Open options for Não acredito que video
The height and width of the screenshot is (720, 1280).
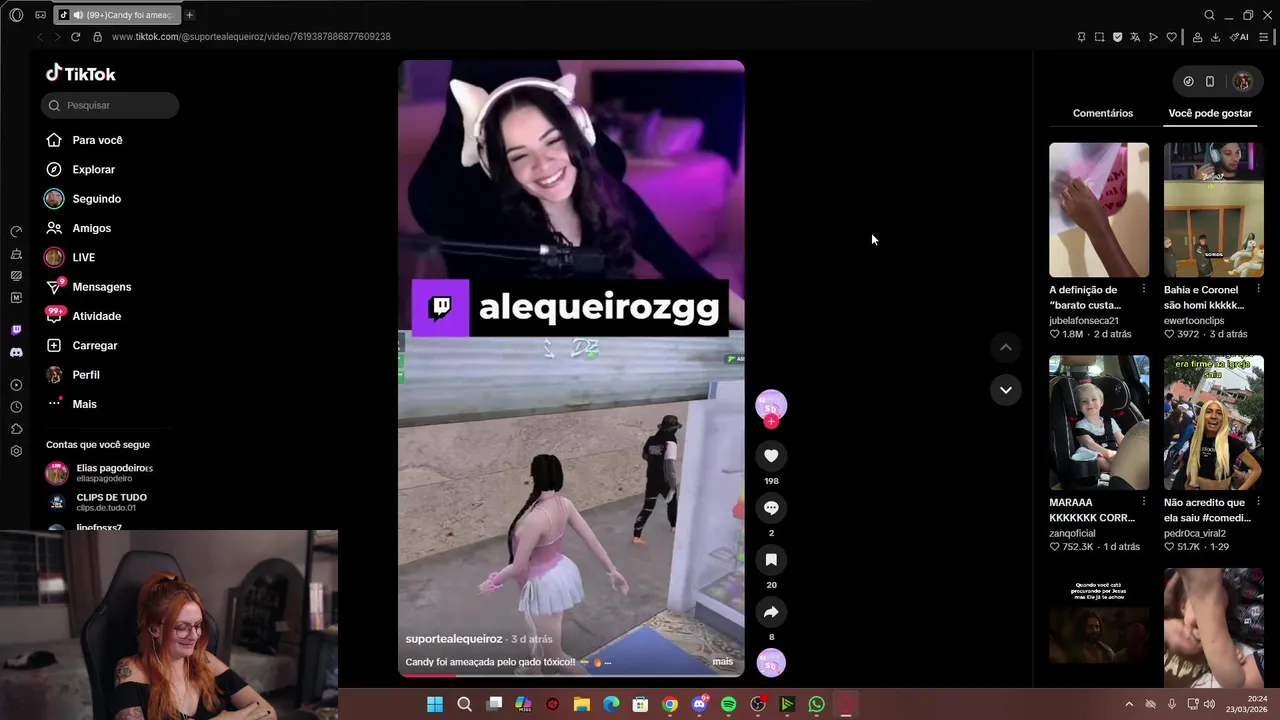pyautogui.click(x=1258, y=502)
